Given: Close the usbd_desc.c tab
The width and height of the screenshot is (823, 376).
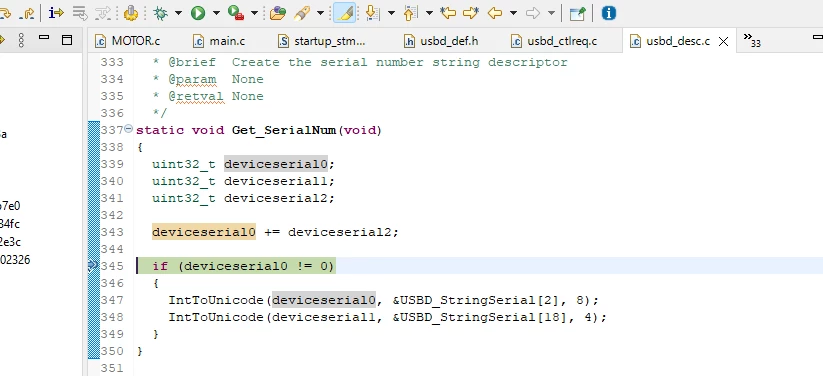Looking at the screenshot, I should (x=723, y=41).
